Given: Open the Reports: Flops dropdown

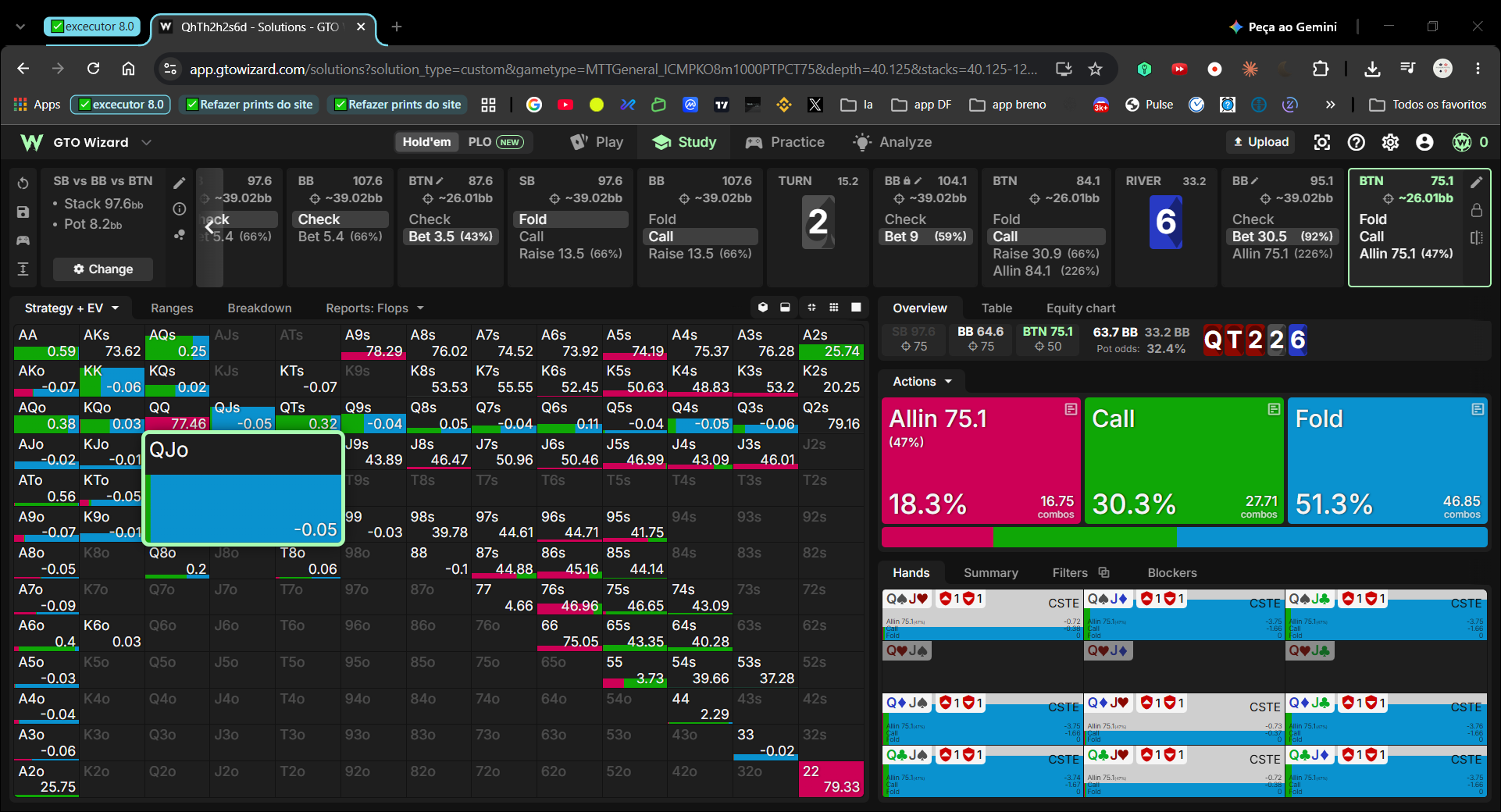Looking at the screenshot, I should (375, 308).
